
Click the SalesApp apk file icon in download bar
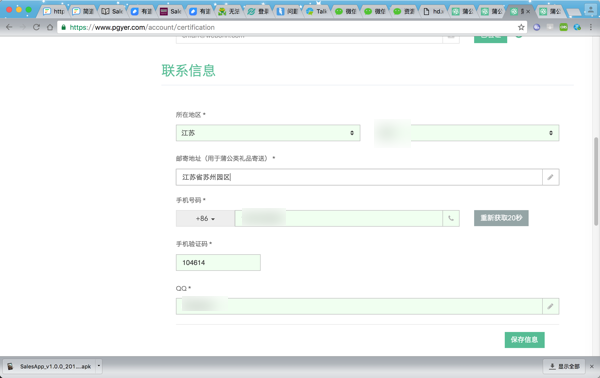[x=10, y=366]
